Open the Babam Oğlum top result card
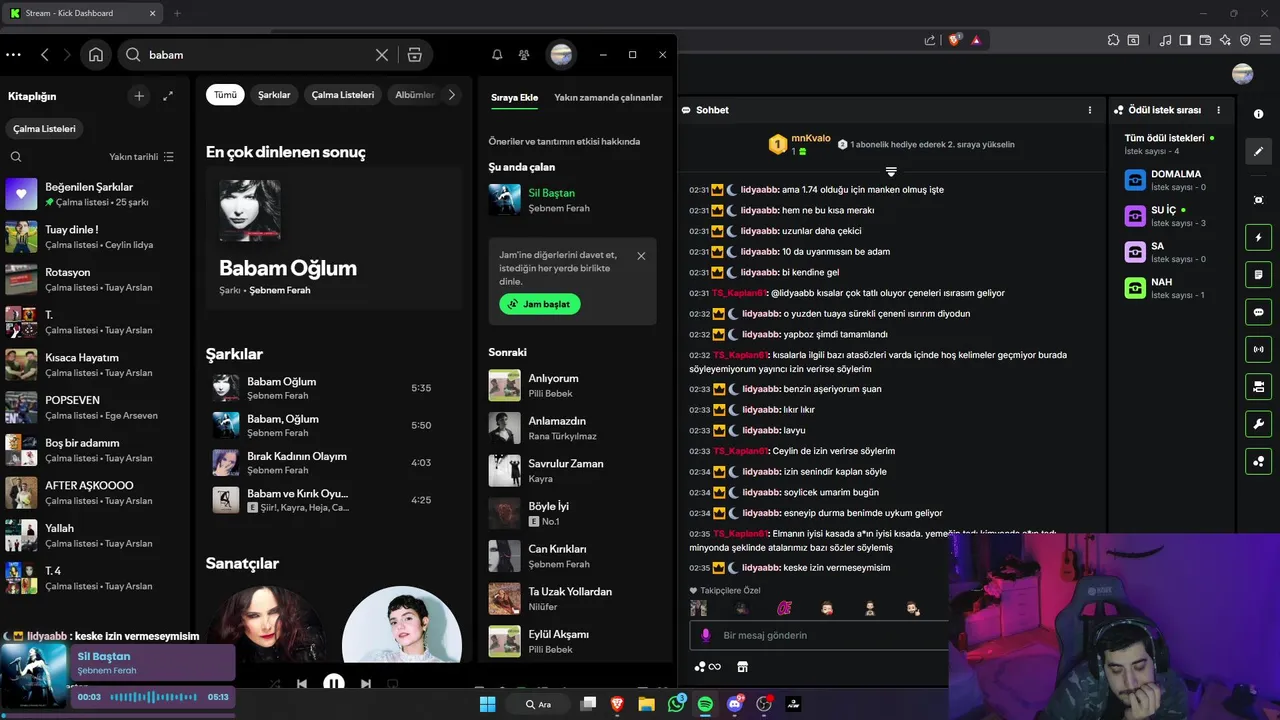 pos(334,238)
